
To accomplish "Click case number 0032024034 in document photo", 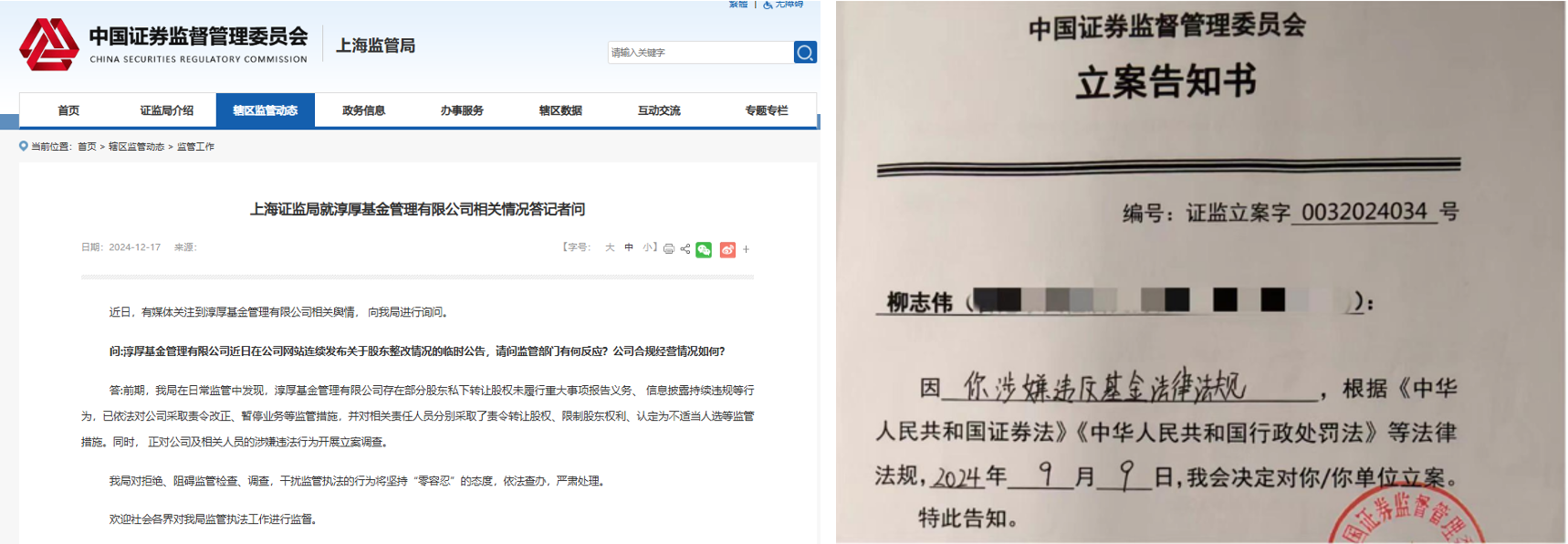I will pos(1364,212).
